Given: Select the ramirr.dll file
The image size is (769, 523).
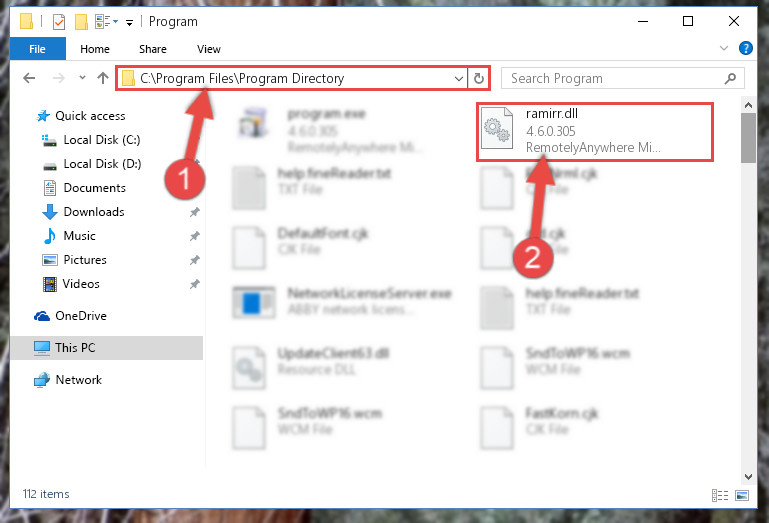Looking at the screenshot, I should [x=595, y=131].
